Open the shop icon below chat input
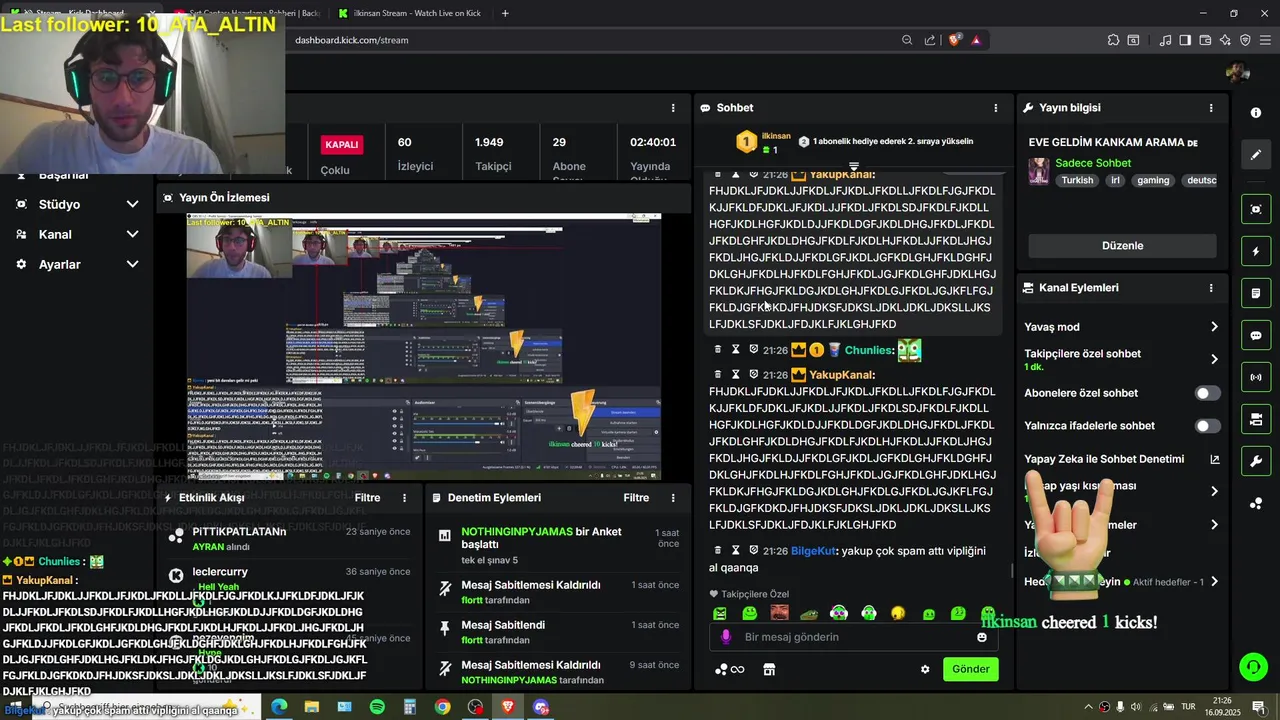Image resolution: width=1280 pixels, height=720 pixels. [x=769, y=669]
